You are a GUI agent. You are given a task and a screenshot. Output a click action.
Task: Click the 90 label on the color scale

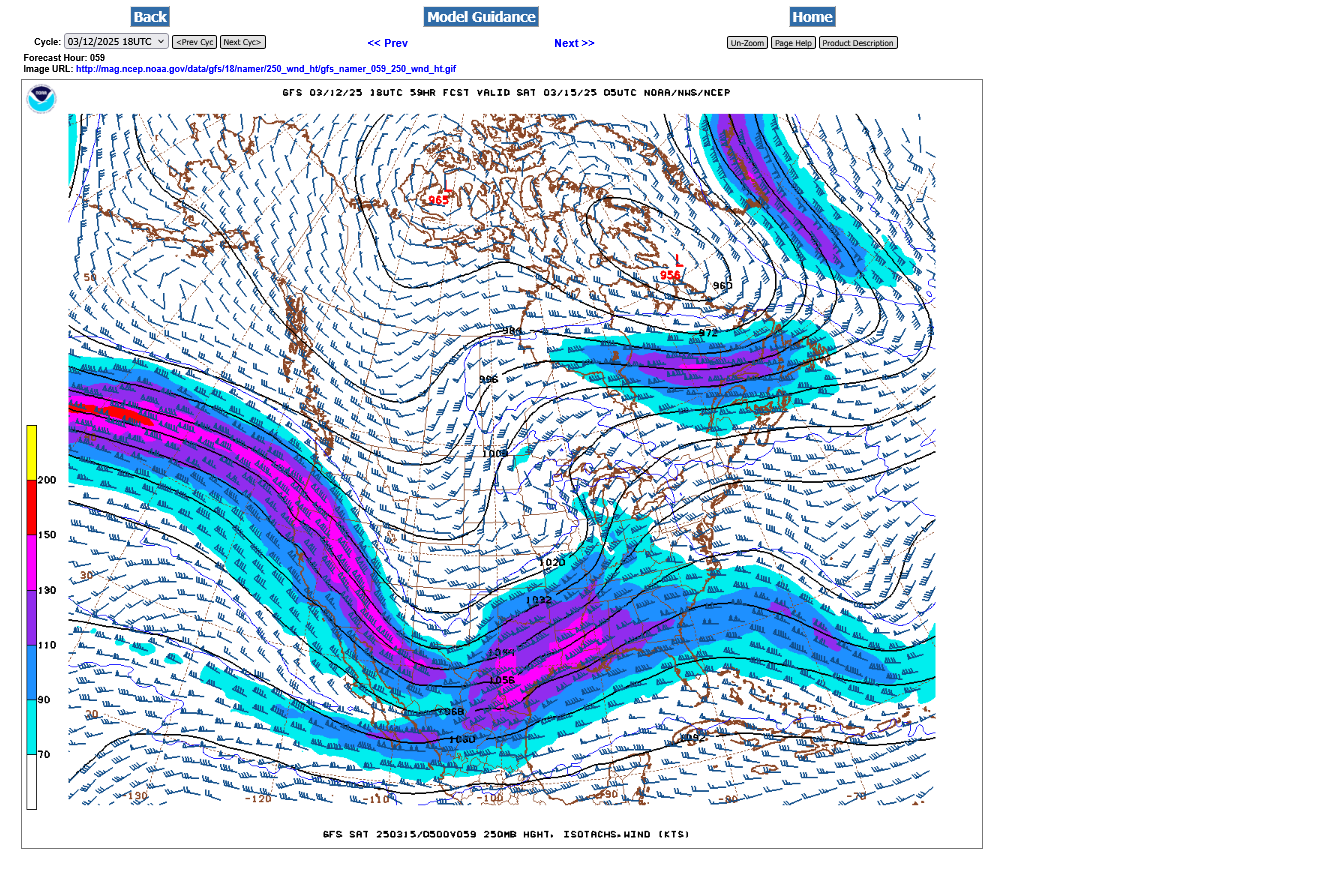[44, 700]
